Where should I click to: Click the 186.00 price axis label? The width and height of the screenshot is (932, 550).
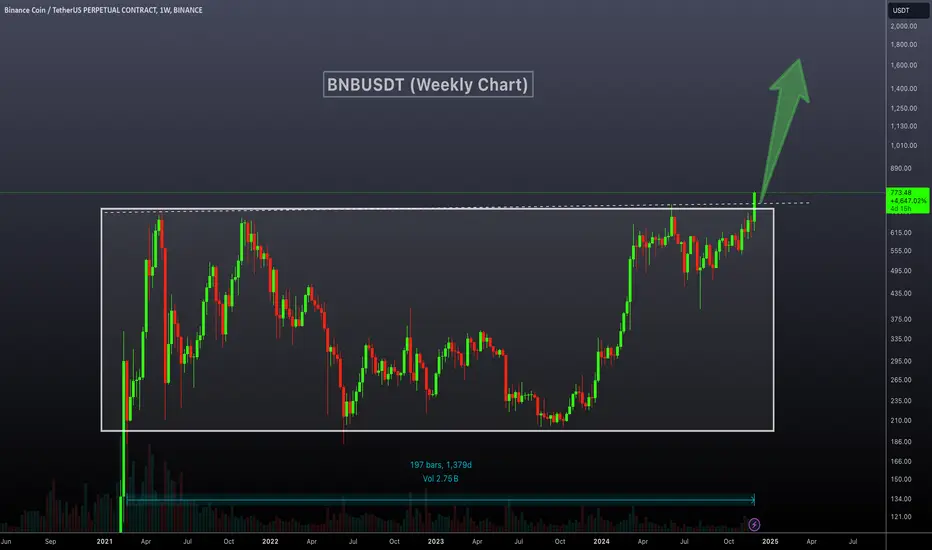[x=901, y=442]
